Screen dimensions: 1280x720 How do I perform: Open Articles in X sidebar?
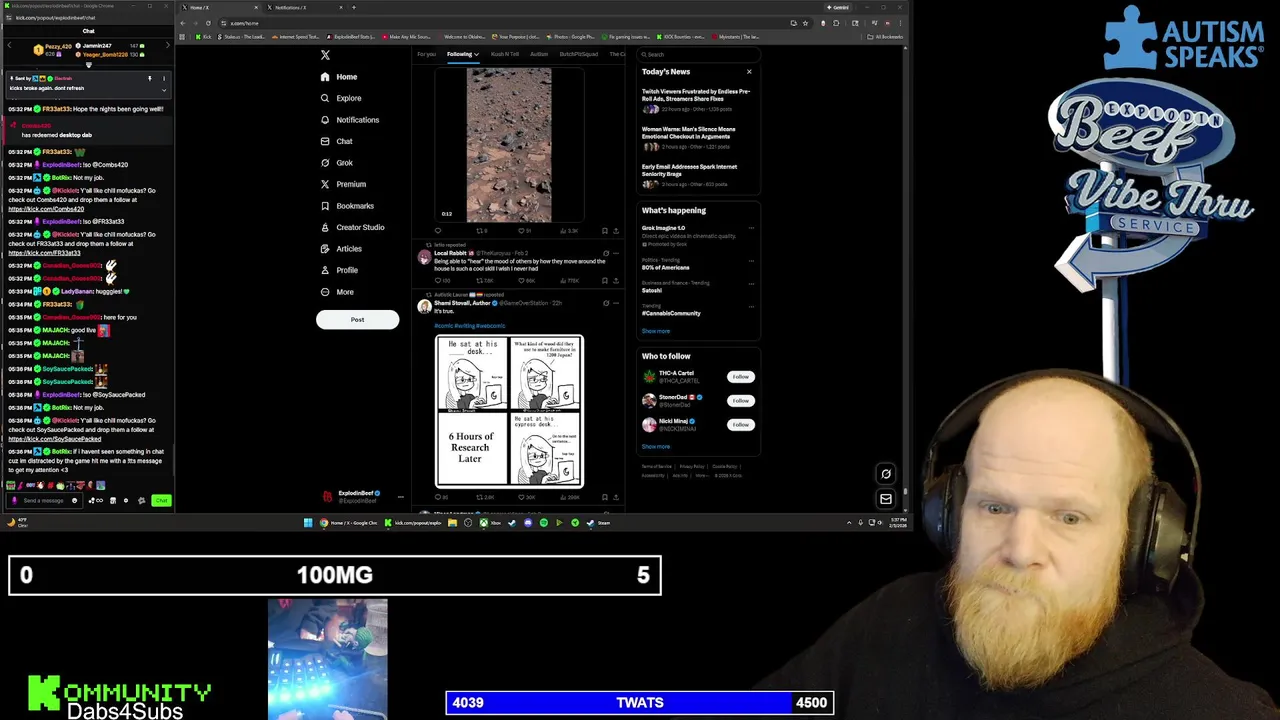[341, 249]
